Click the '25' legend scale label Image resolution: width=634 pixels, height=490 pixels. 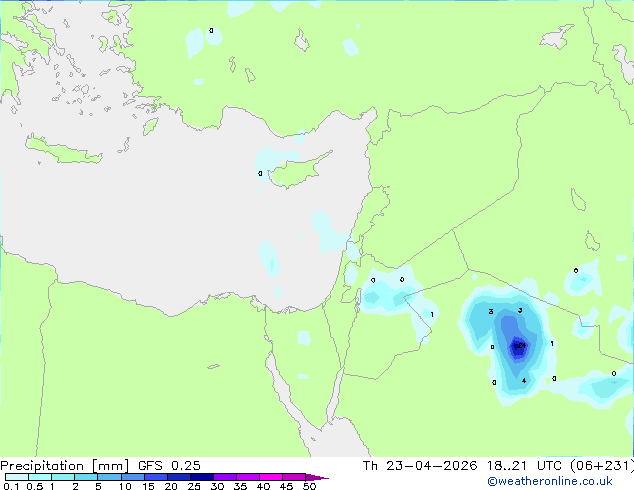[x=194, y=486]
